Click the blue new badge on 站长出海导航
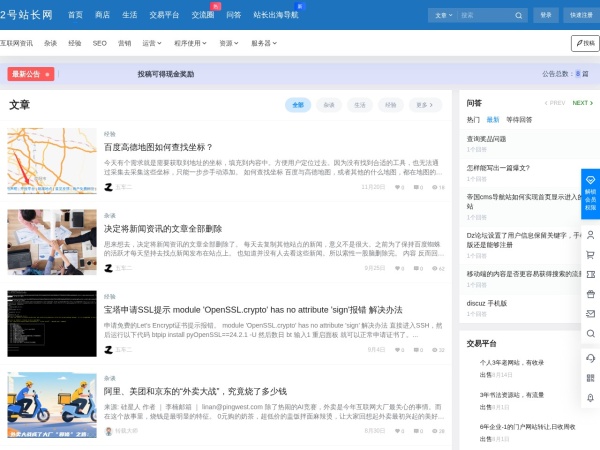 click(300, 6)
